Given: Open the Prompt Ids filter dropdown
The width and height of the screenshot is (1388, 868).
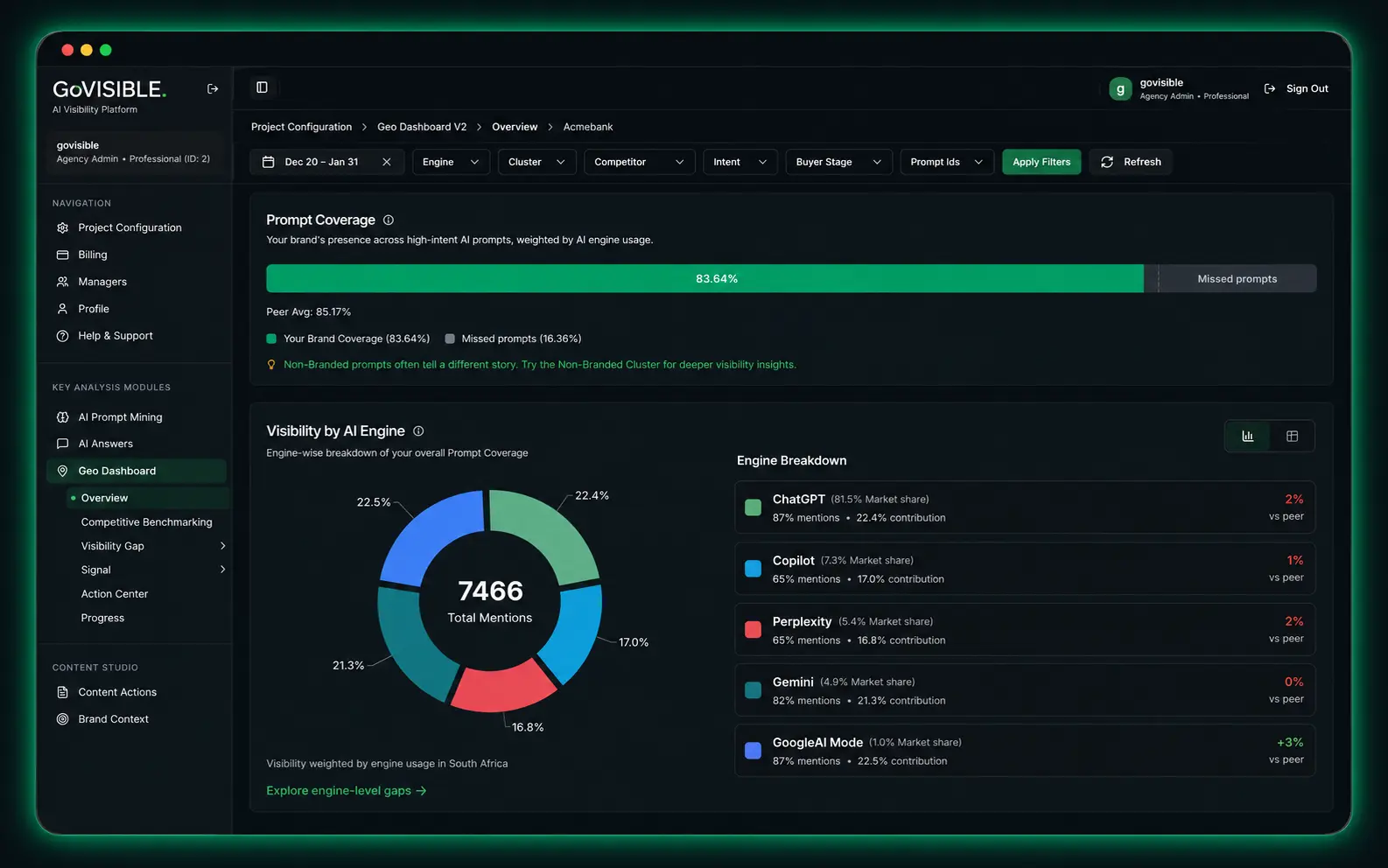Looking at the screenshot, I should pos(947,162).
